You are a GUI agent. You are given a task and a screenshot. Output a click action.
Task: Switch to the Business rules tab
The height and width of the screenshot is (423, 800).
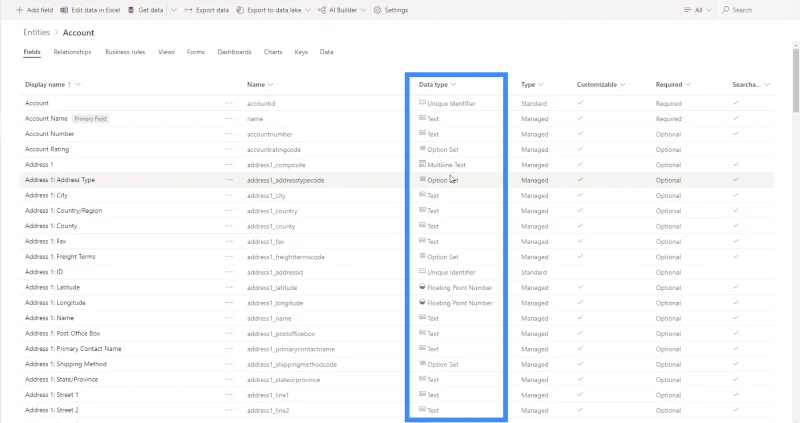[125, 52]
